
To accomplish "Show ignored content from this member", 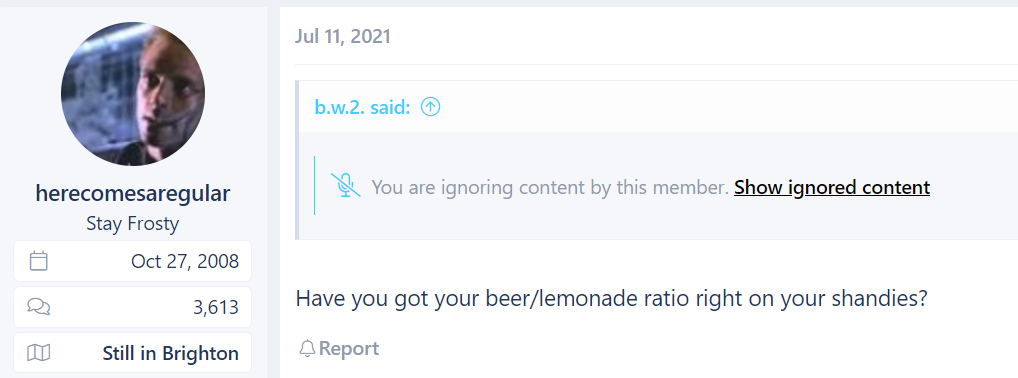I will pos(832,188).
